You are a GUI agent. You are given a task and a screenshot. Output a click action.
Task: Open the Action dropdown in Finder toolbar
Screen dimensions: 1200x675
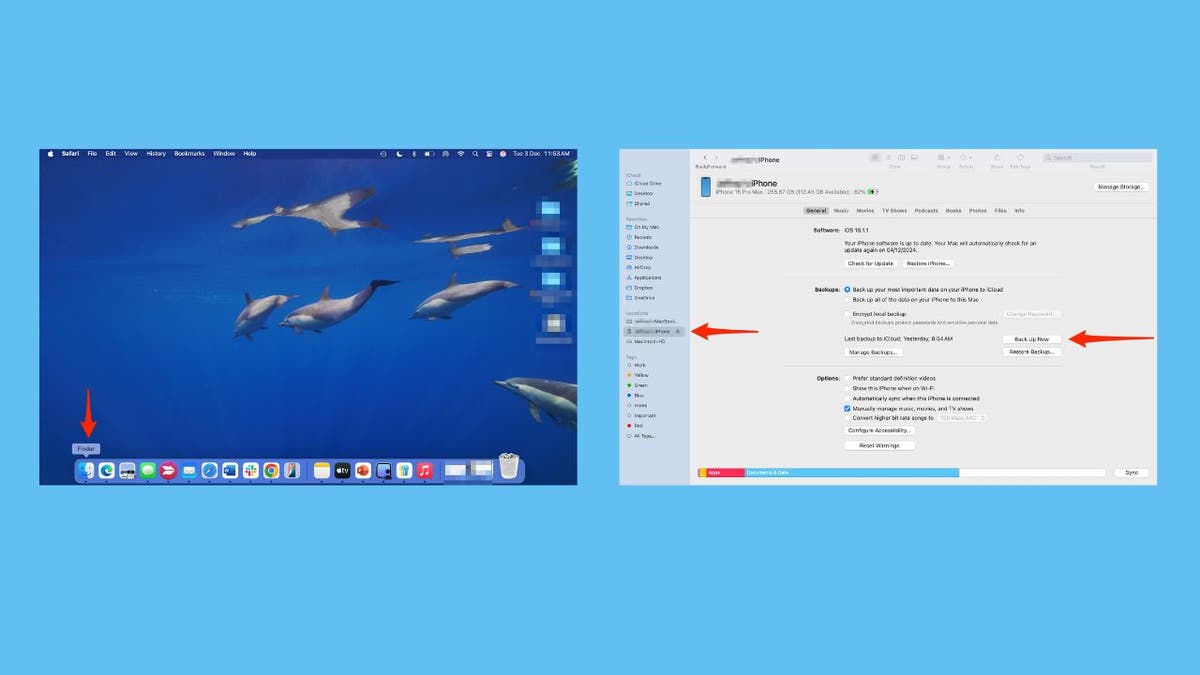[x=967, y=158]
